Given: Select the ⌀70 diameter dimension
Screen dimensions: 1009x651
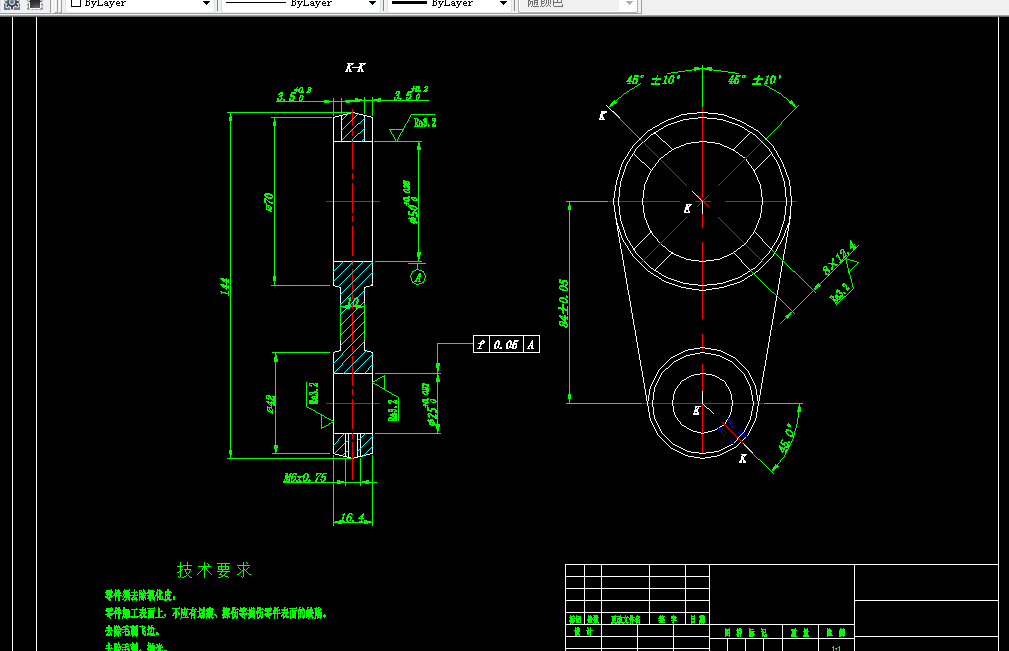Looking at the screenshot, I should point(269,202).
